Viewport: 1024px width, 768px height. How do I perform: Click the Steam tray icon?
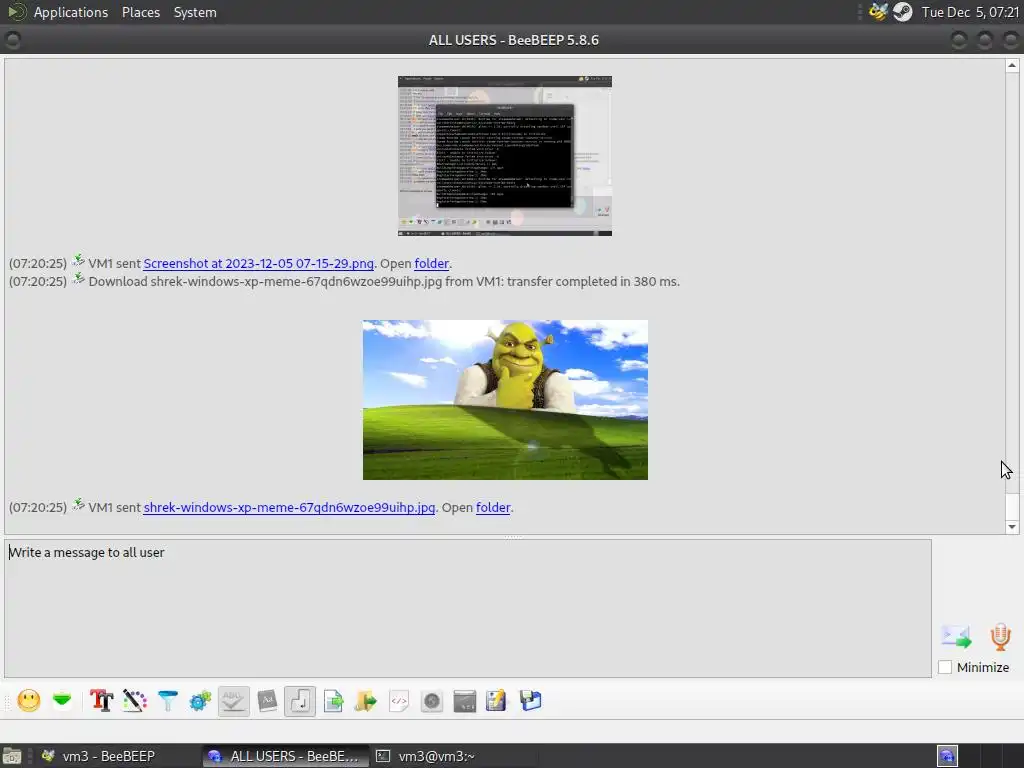(903, 12)
